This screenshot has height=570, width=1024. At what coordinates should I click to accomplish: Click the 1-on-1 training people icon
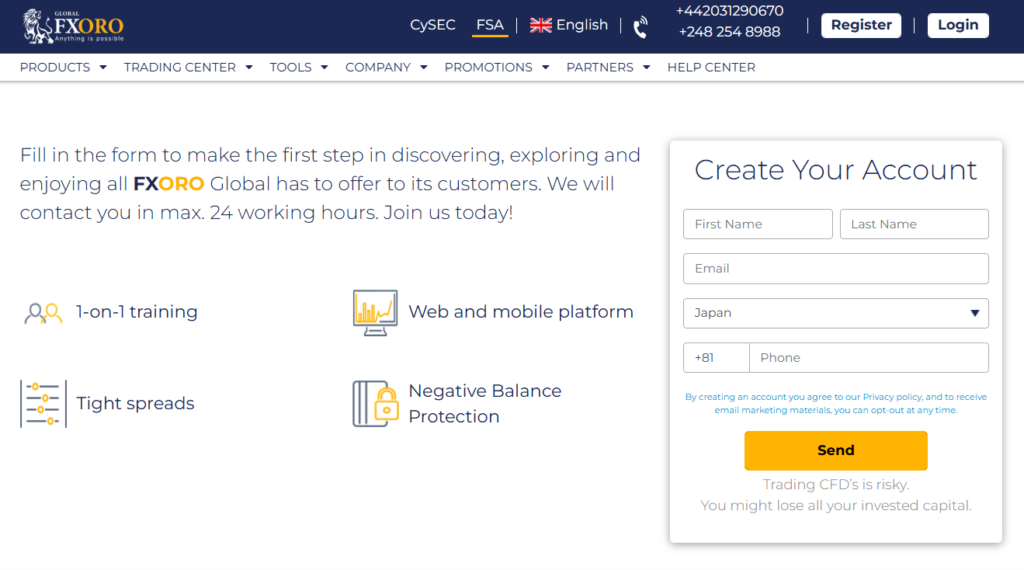[43, 313]
